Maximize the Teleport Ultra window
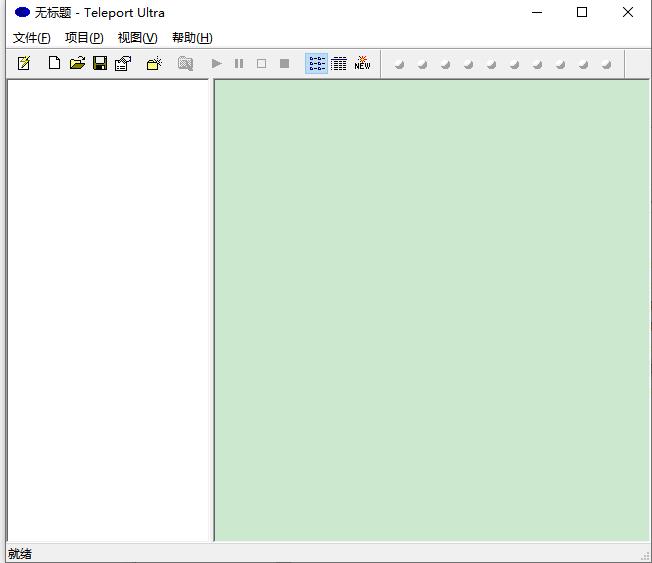The image size is (652, 563). tap(582, 12)
